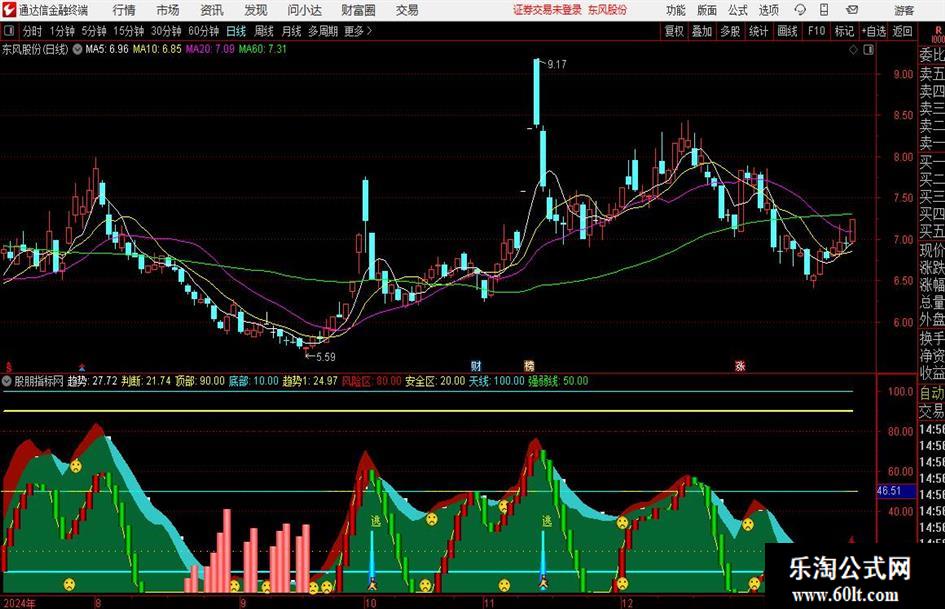Click the 多股 button
Image resolution: width=945 pixels, height=609 pixels.
tap(730, 31)
